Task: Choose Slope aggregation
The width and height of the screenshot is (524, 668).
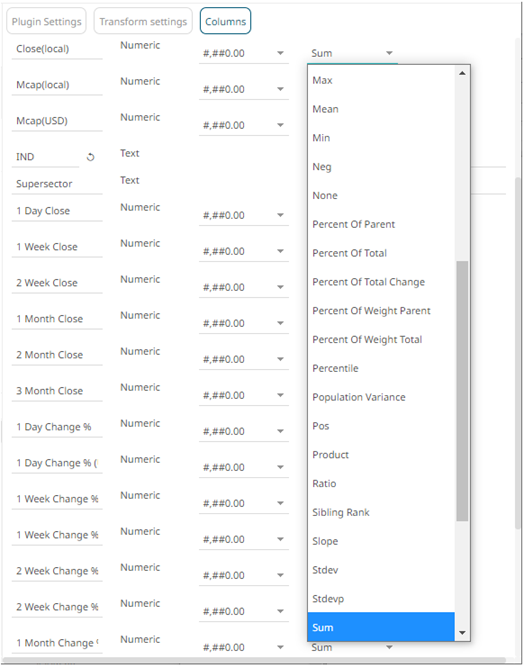Action: coord(381,541)
